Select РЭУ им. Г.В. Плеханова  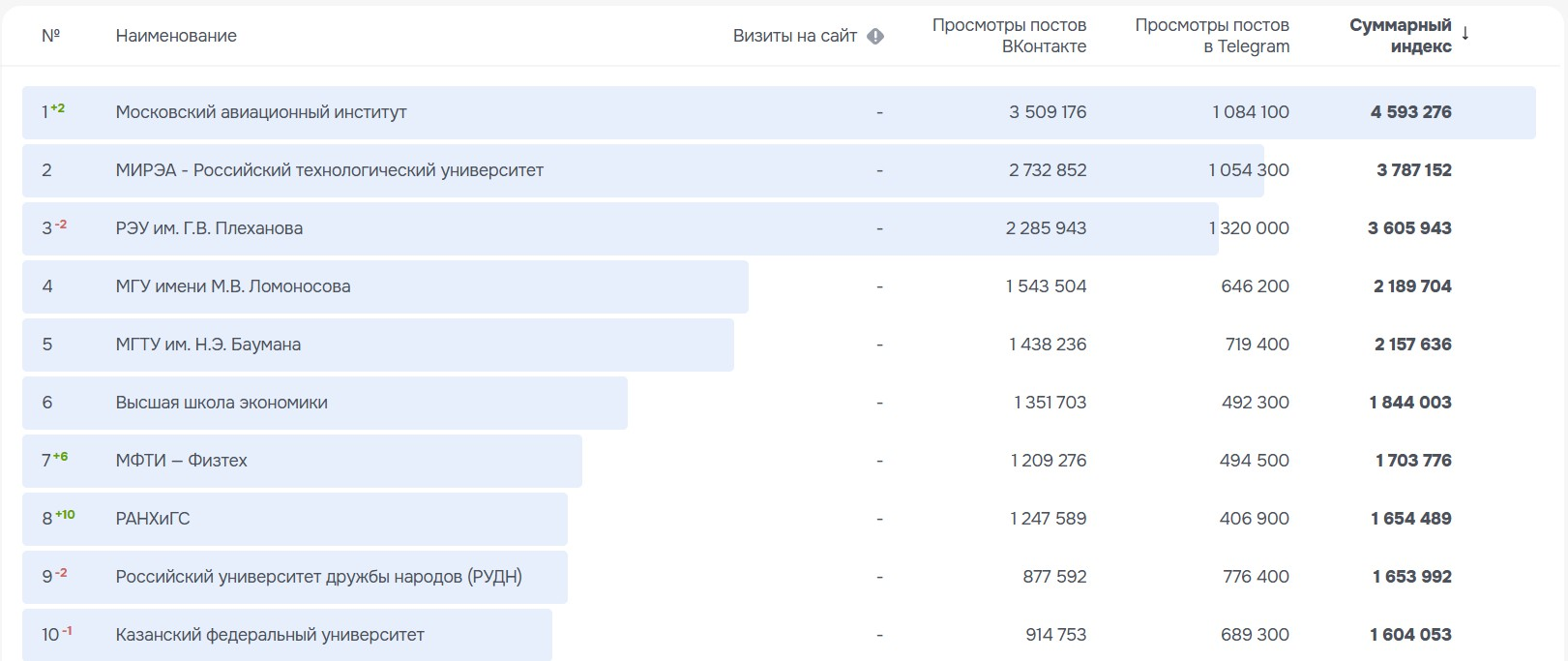click(x=209, y=228)
